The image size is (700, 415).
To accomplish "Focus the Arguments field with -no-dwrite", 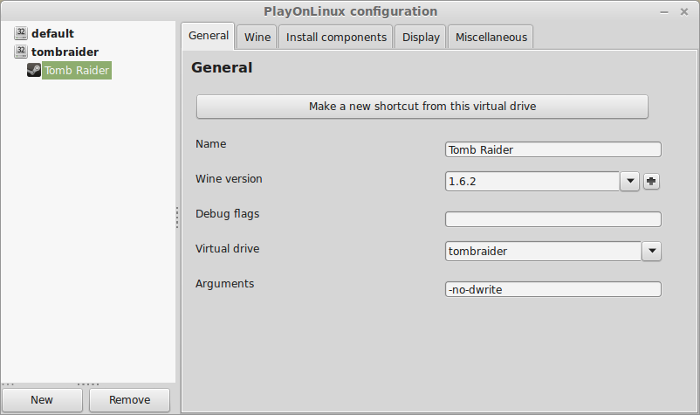I will [553, 289].
